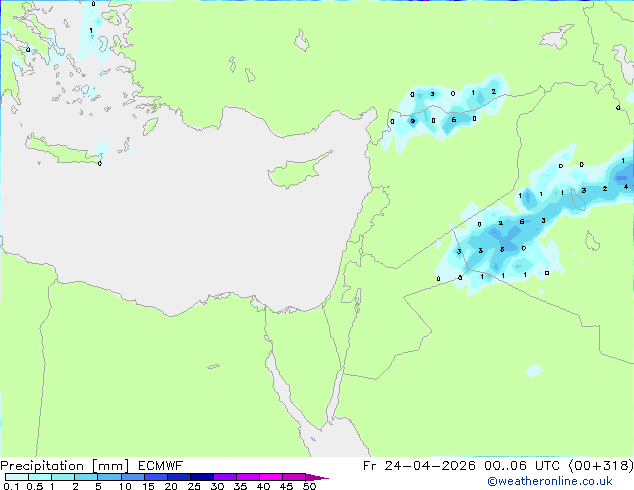The height and width of the screenshot is (490, 634).
Task: Click the 2–5 mm legend swatch
Action: coord(86,477)
